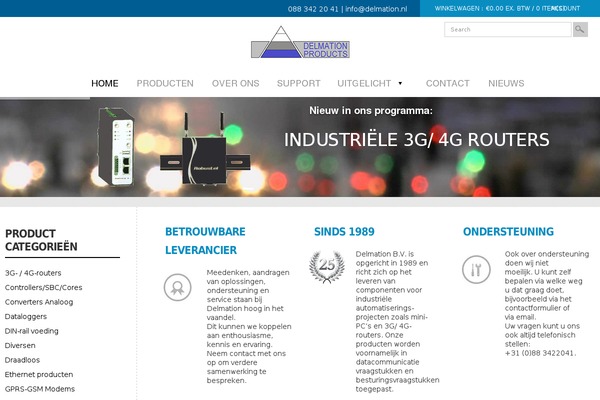
Task: Open the Producten menu item
Action: [x=165, y=83]
